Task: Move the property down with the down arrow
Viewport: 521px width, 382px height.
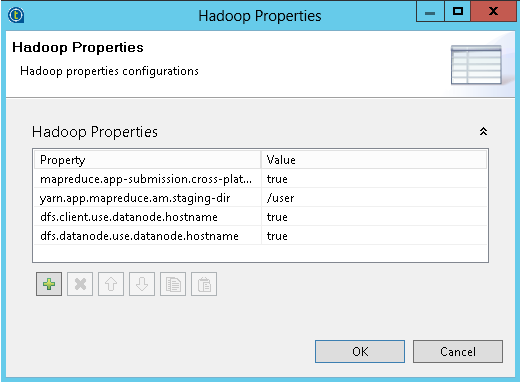Action: (142, 284)
